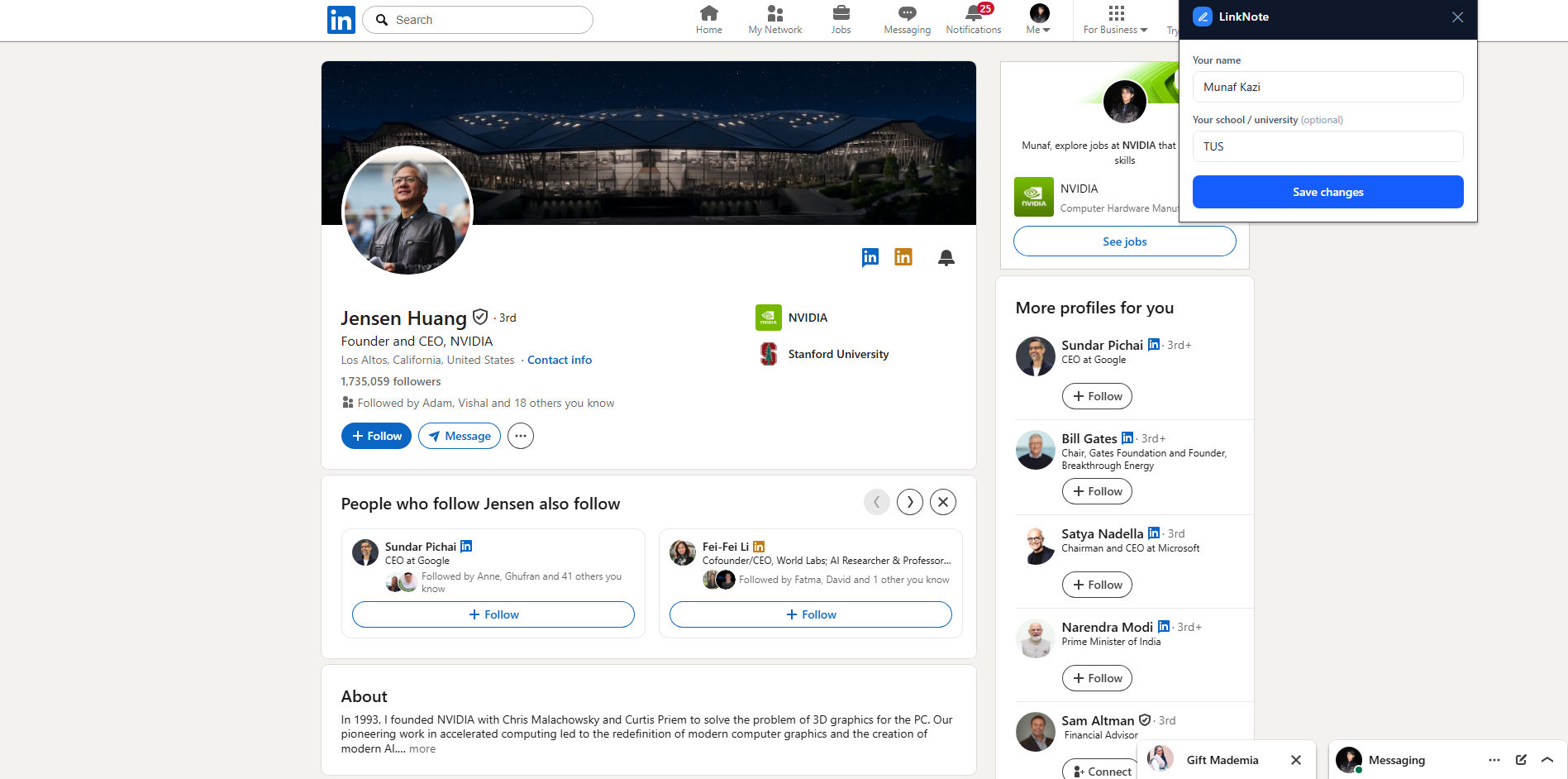Dismiss the People who follow Jensen section

[943, 502]
